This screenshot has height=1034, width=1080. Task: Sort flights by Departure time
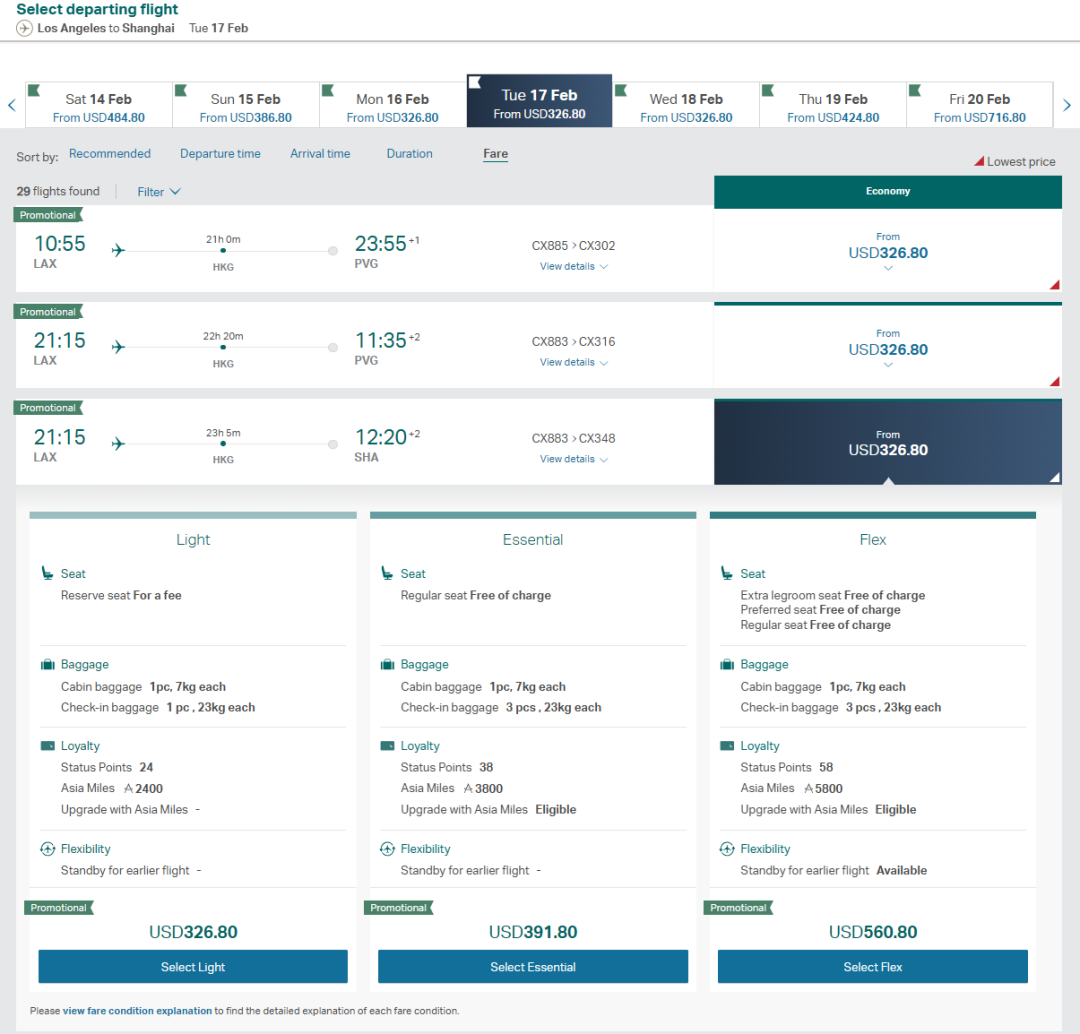tap(220, 154)
